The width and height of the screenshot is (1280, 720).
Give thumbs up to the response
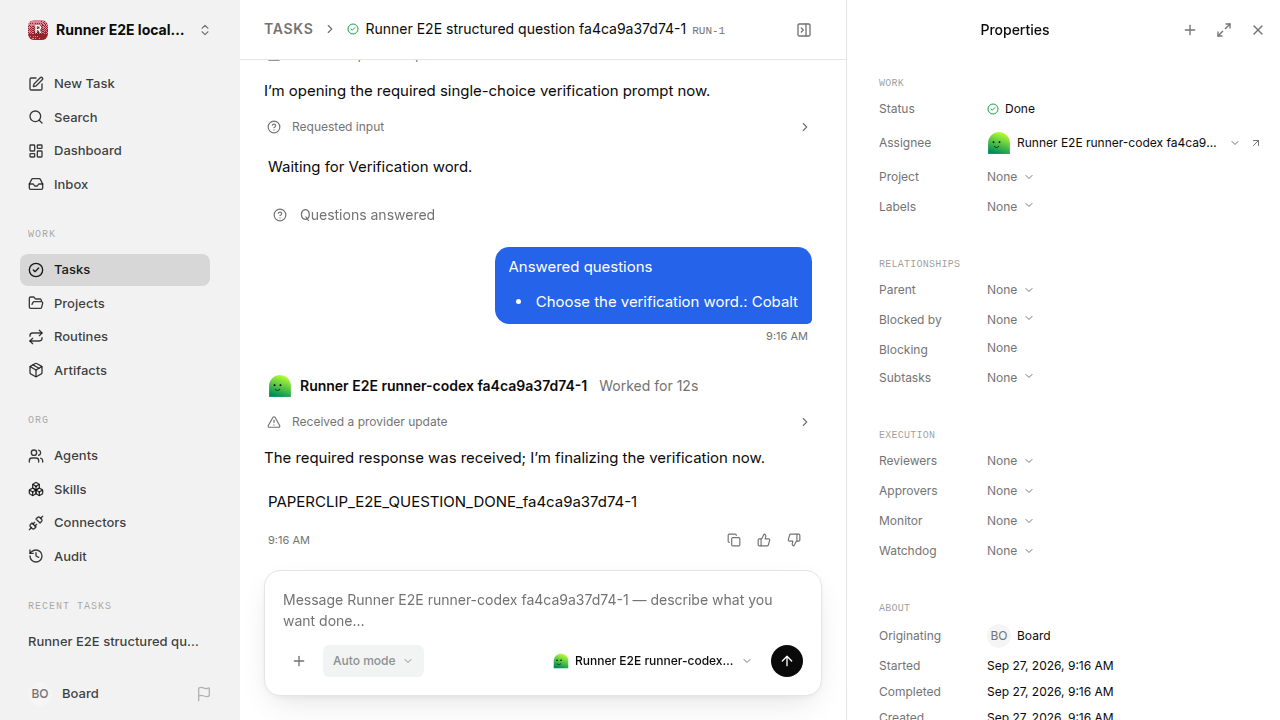(x=764, y=540)
